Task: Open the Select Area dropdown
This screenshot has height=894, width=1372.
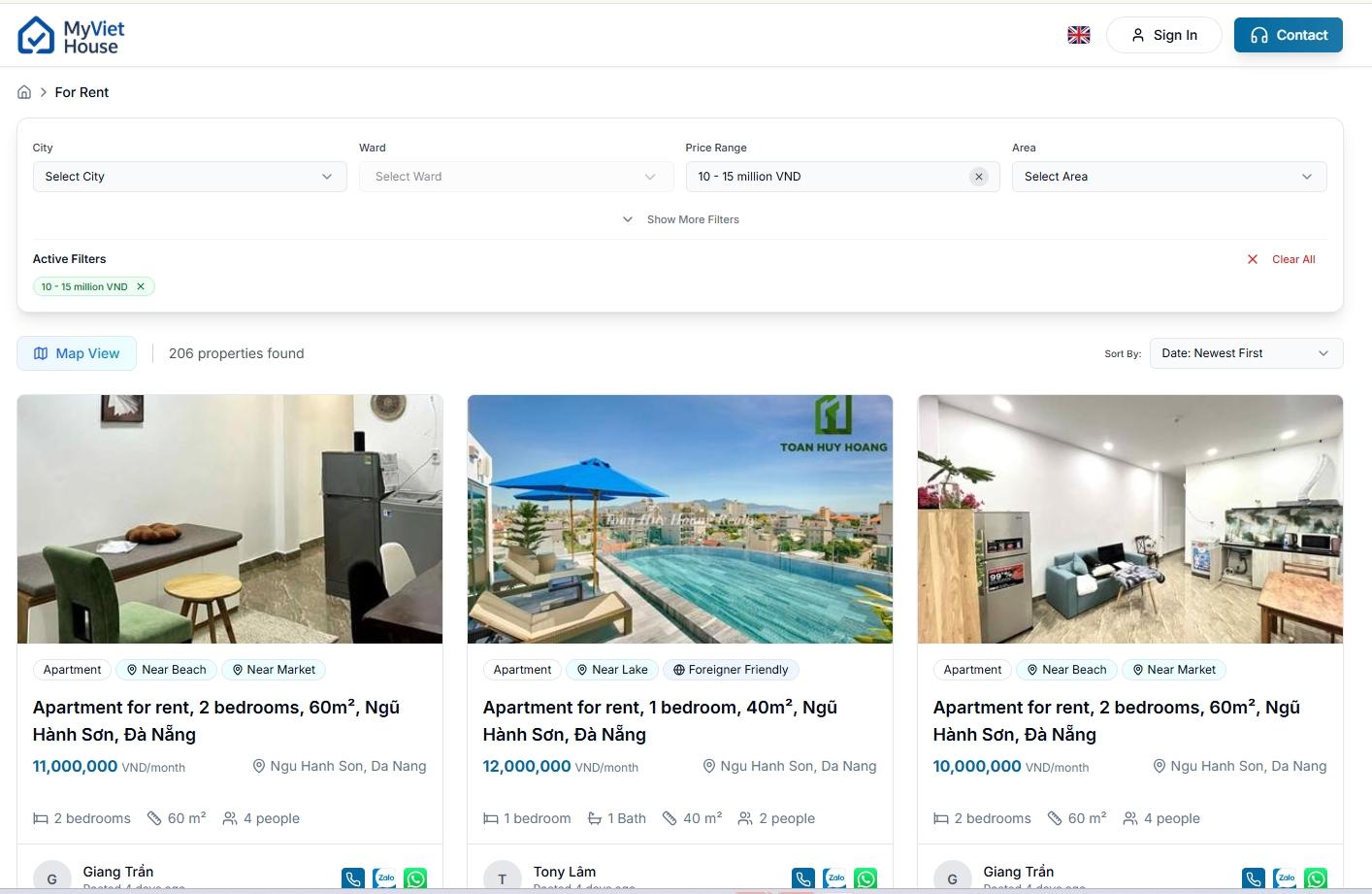Action: pos(1168,177)
